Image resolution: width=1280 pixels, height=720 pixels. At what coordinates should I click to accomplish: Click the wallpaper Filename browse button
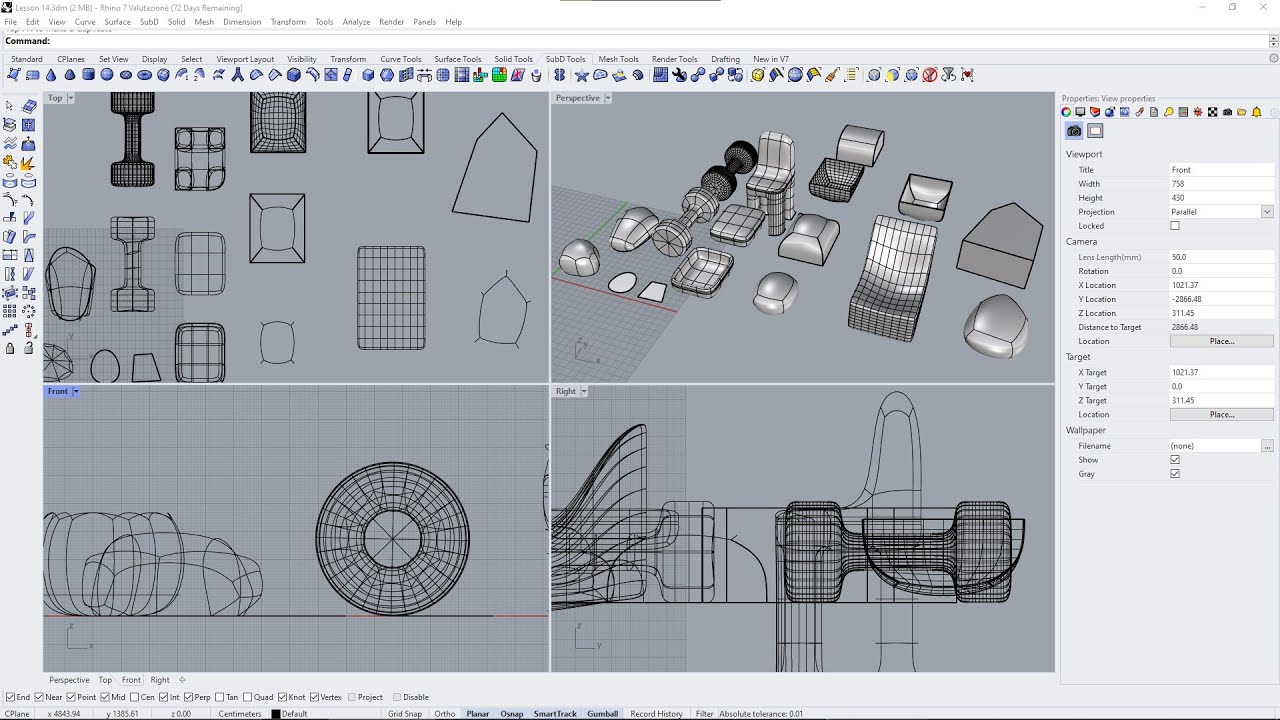[x=1268, y=446]
